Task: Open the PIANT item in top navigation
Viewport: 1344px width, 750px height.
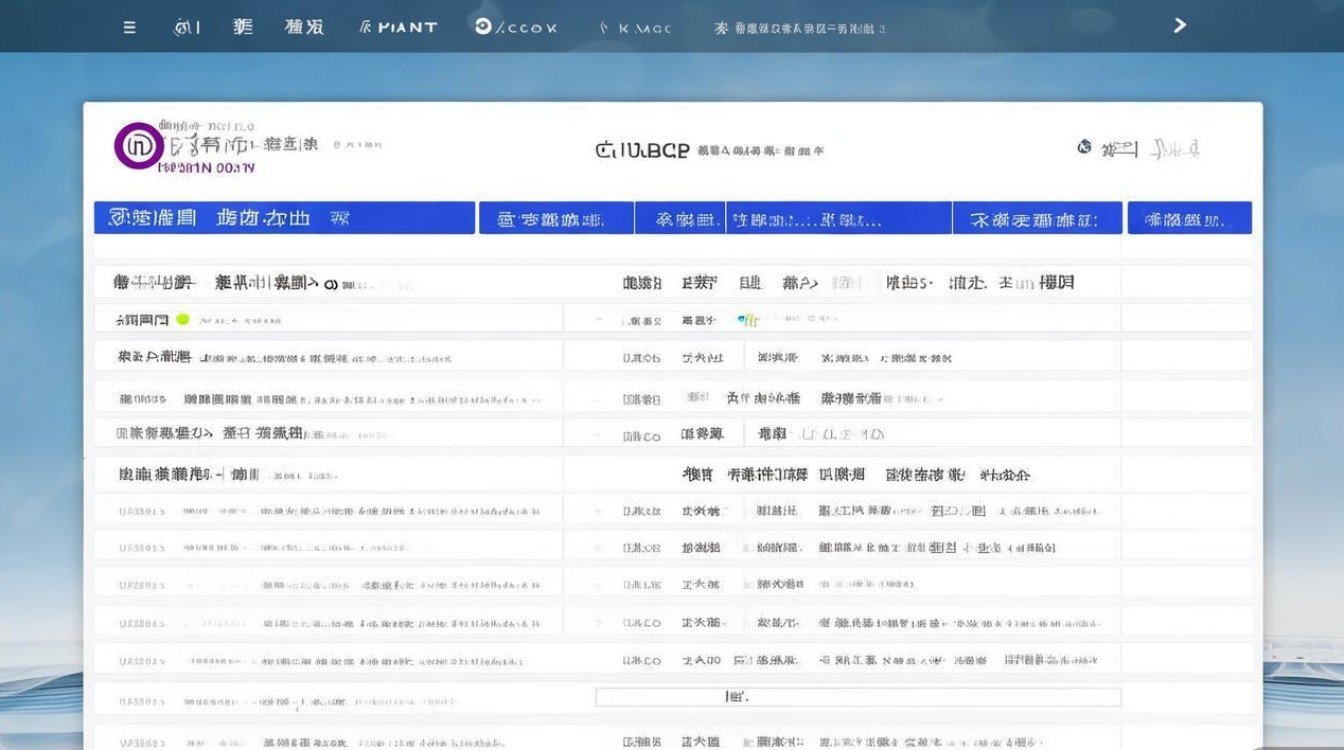Action: point(400,27)
